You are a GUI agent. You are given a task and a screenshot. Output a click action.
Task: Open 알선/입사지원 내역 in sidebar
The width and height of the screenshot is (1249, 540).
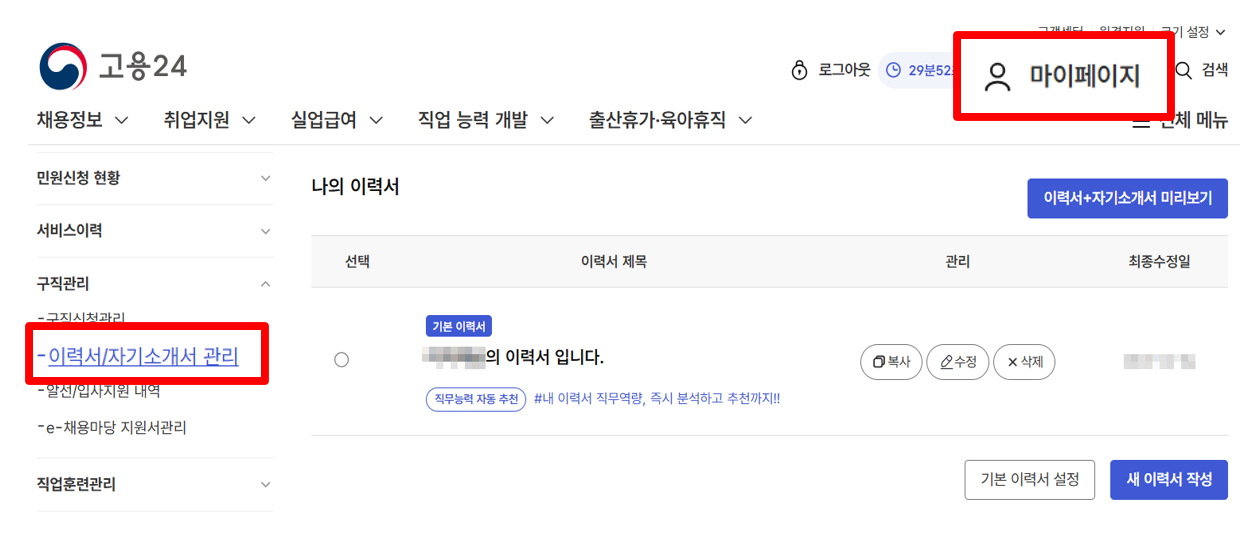(x=104, y=391)
